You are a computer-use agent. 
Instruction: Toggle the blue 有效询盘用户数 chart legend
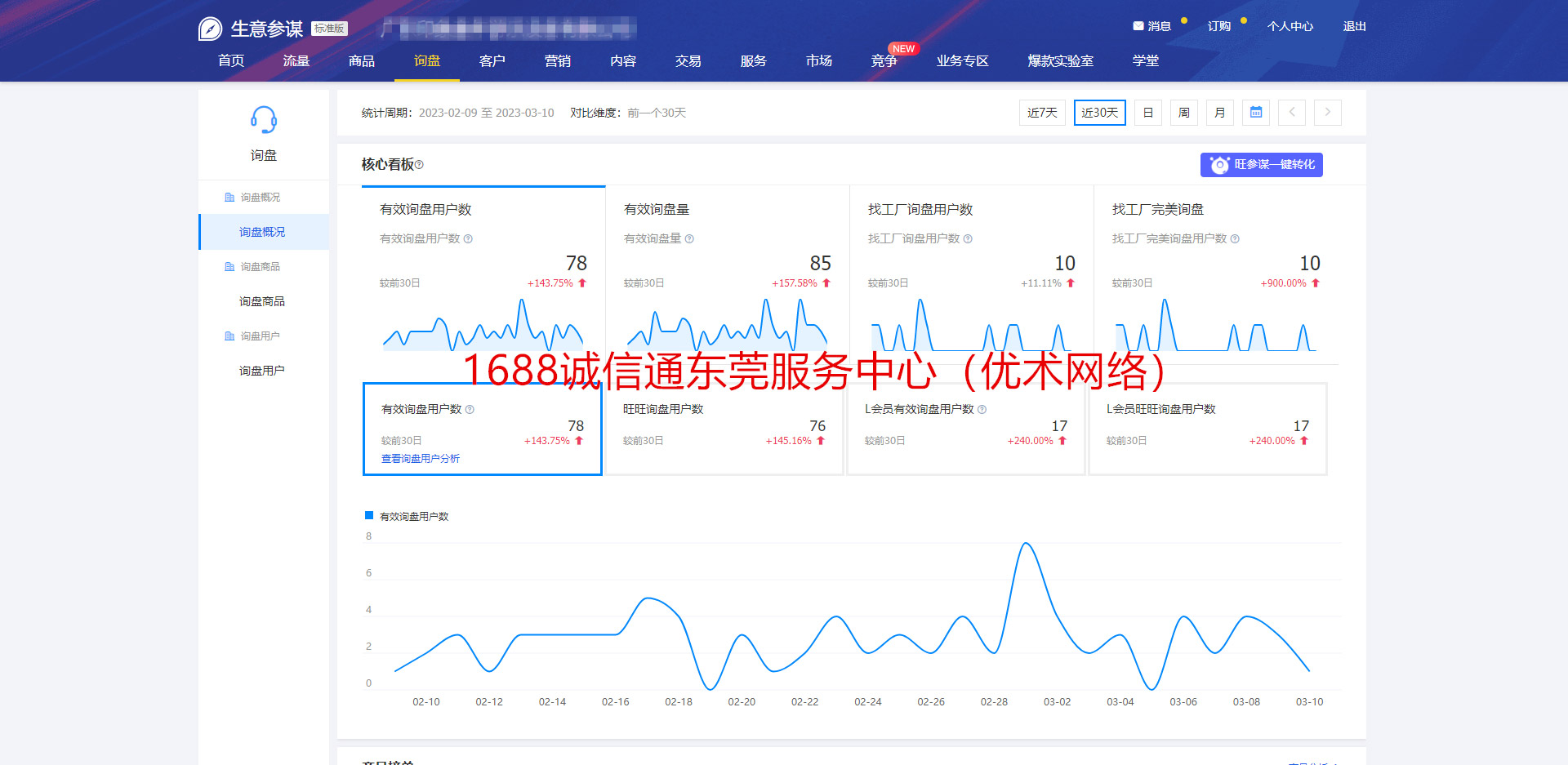tap(407, 516)
